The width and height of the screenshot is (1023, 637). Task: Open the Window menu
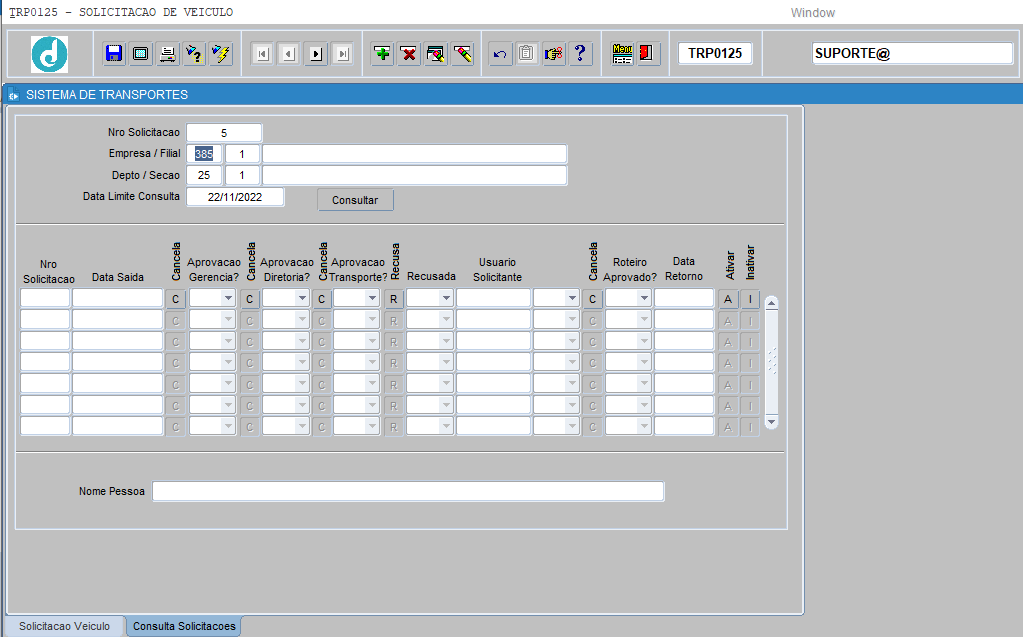[x=812, y=12]
